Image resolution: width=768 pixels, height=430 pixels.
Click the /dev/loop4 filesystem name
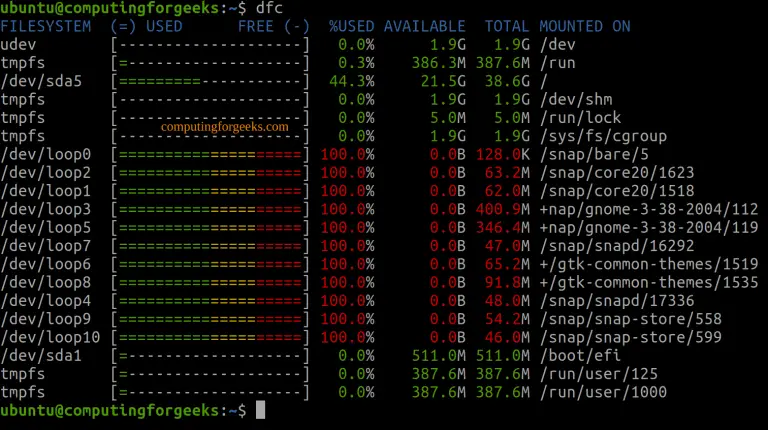coord(46,301)
